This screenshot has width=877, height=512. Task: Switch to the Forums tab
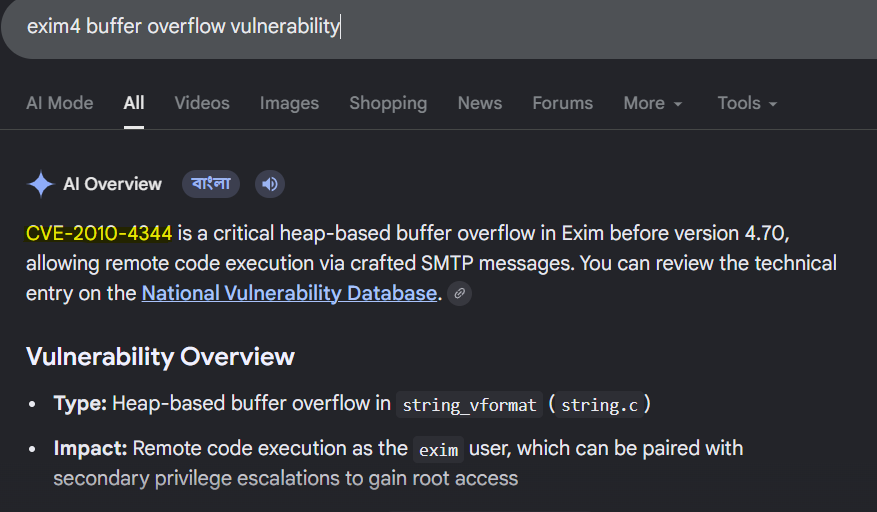[x=563, y=104]
